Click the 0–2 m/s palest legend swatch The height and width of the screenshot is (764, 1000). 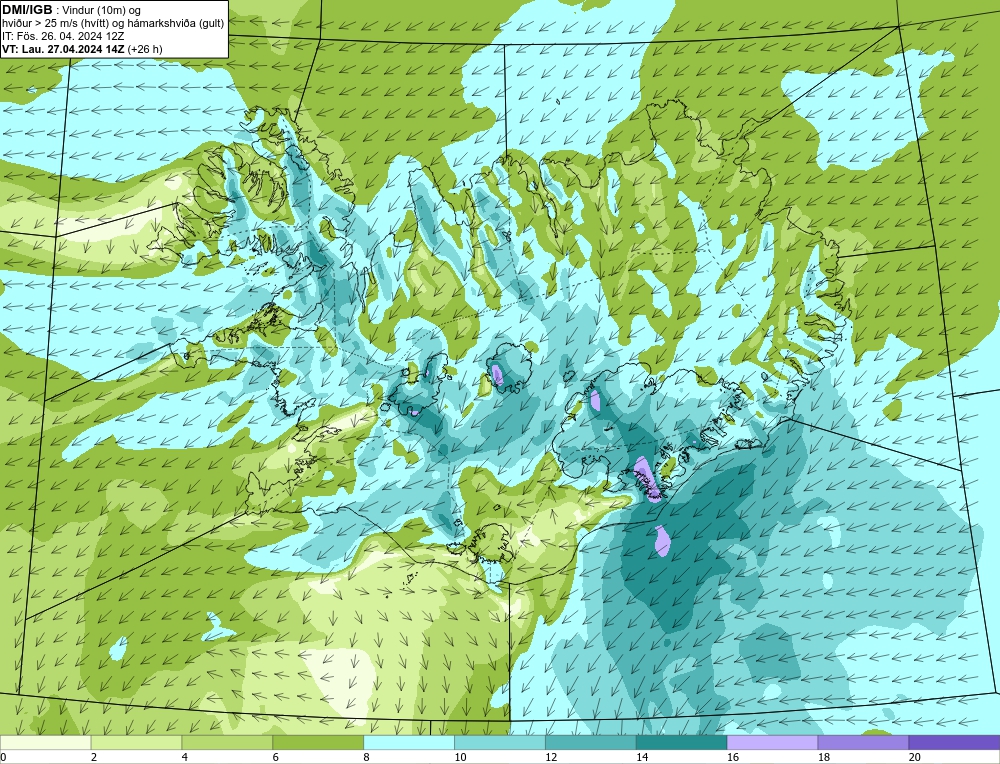pos(45,742)
